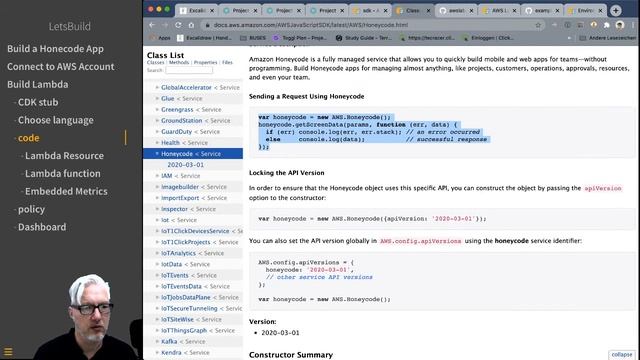Open the browser home page

click(191, 25)
